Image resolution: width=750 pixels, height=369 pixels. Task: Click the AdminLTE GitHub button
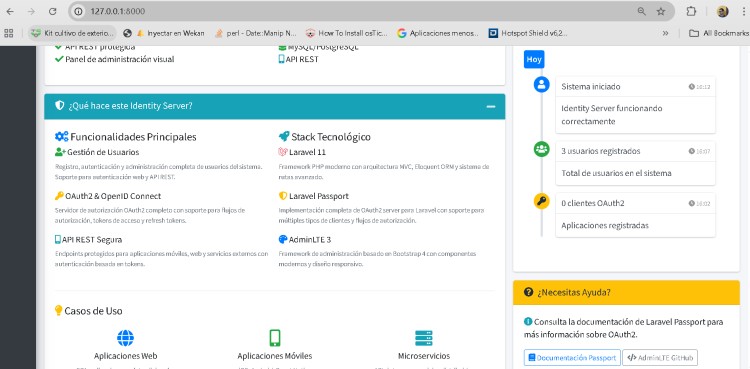[x=660, y=358]
